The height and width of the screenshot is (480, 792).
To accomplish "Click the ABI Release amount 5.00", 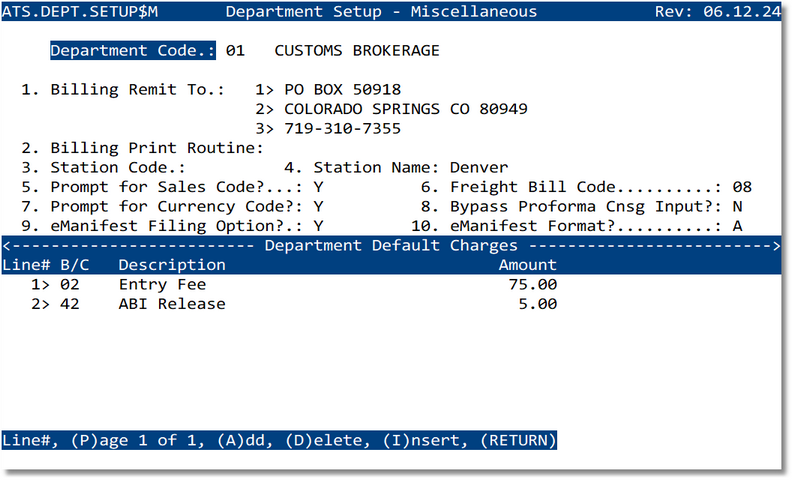I will click(x=538, y=304).
